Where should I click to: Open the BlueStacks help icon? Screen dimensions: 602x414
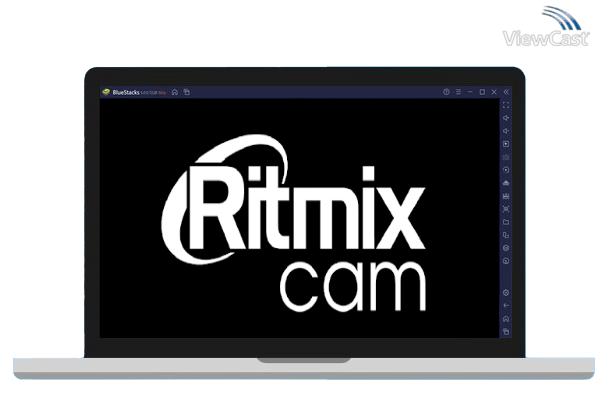pyautogui.click(x=446, y=92)
